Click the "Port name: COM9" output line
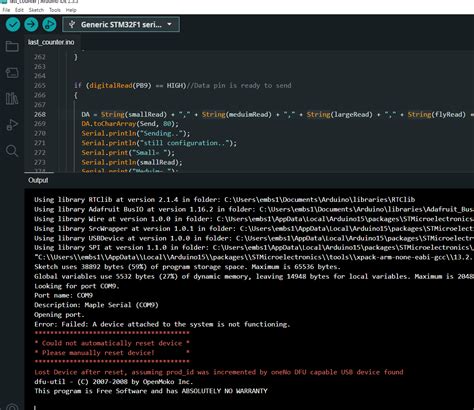Screen dimensions: 474x410 [63, 296]
